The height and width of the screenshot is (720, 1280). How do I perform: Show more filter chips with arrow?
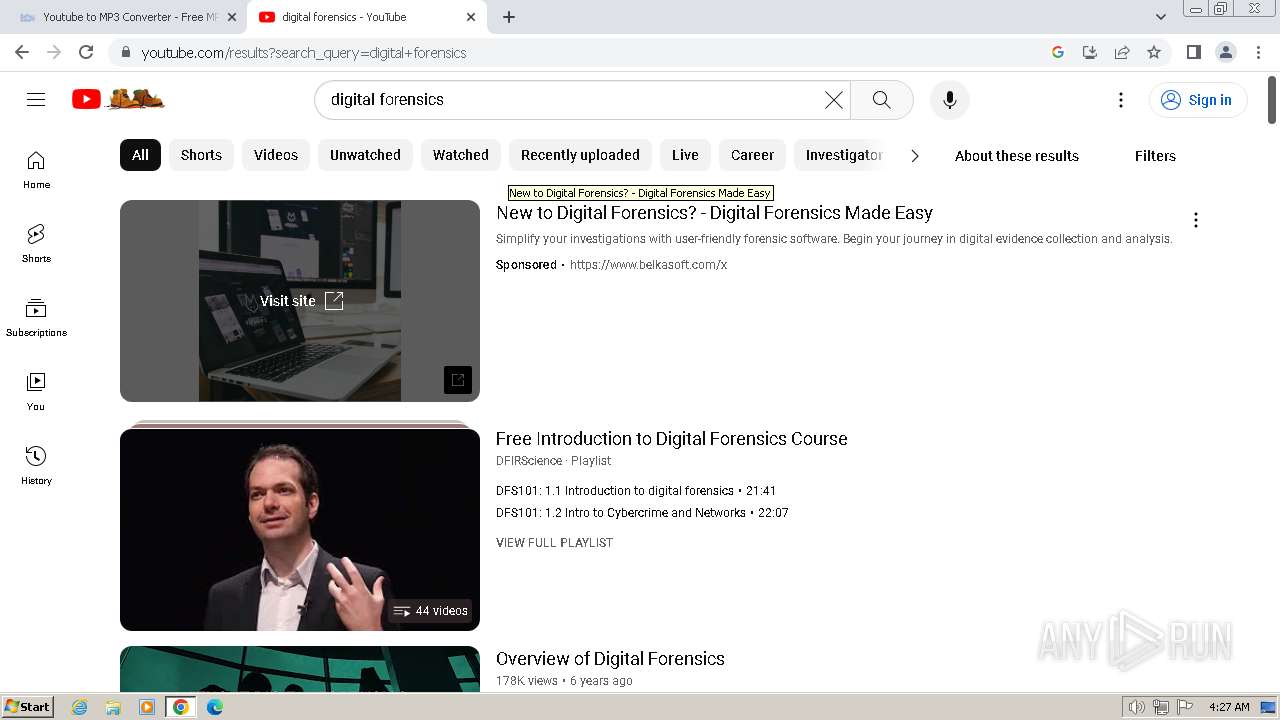click(914, 155)
